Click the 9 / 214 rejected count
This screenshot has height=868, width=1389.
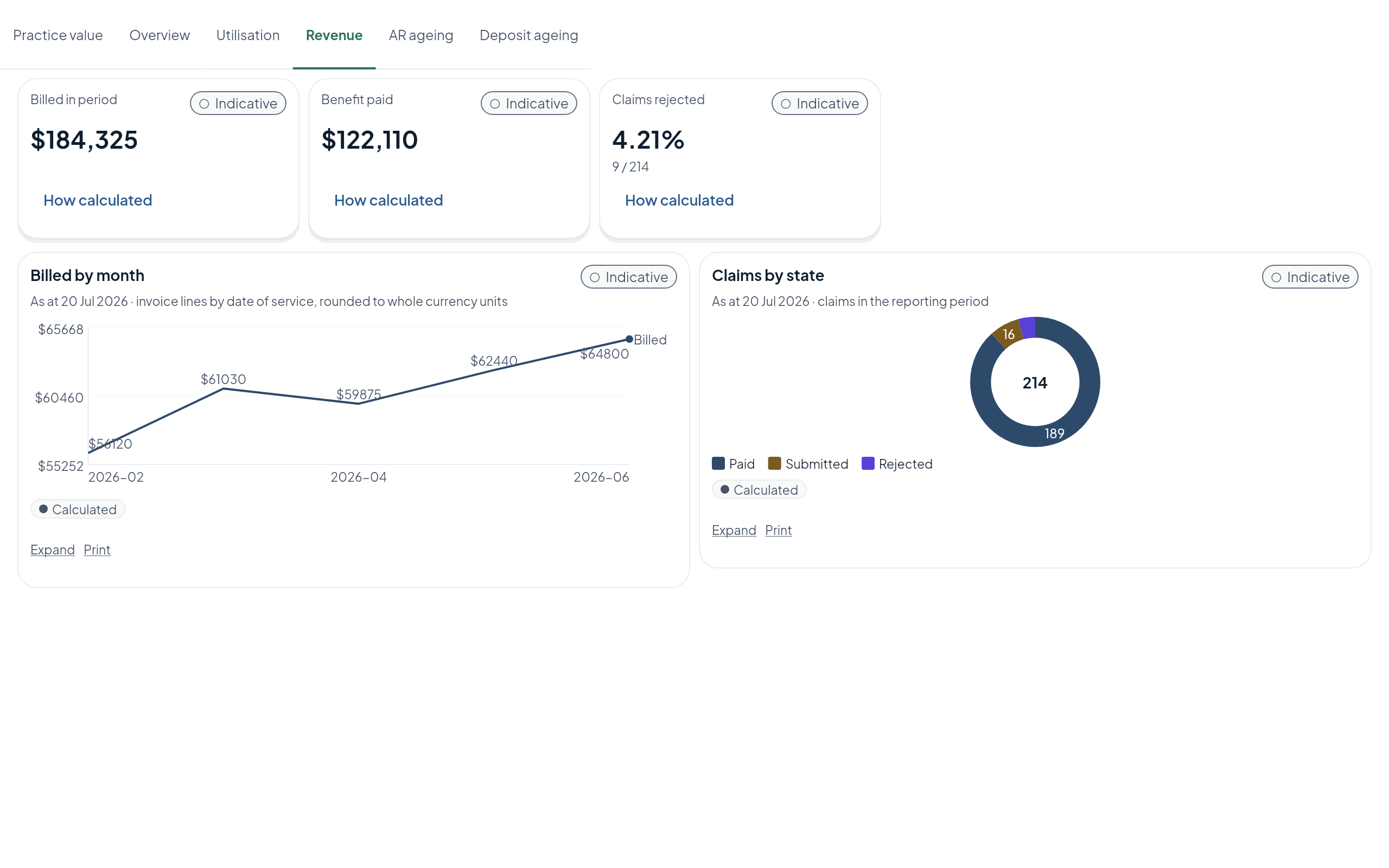[630, 167]
